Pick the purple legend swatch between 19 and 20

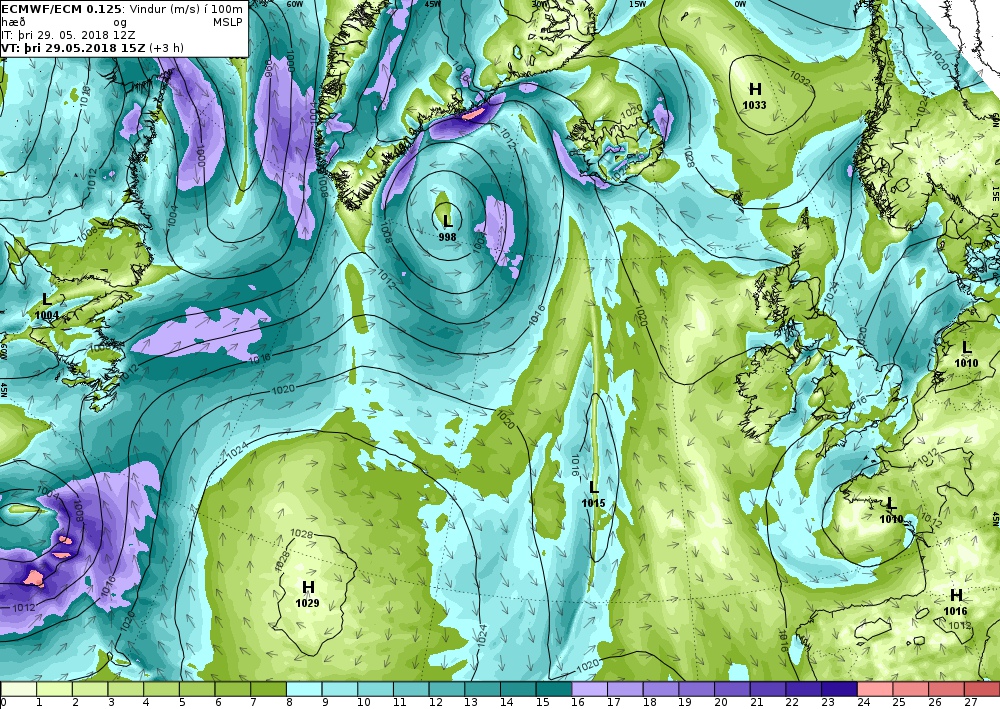697,689
